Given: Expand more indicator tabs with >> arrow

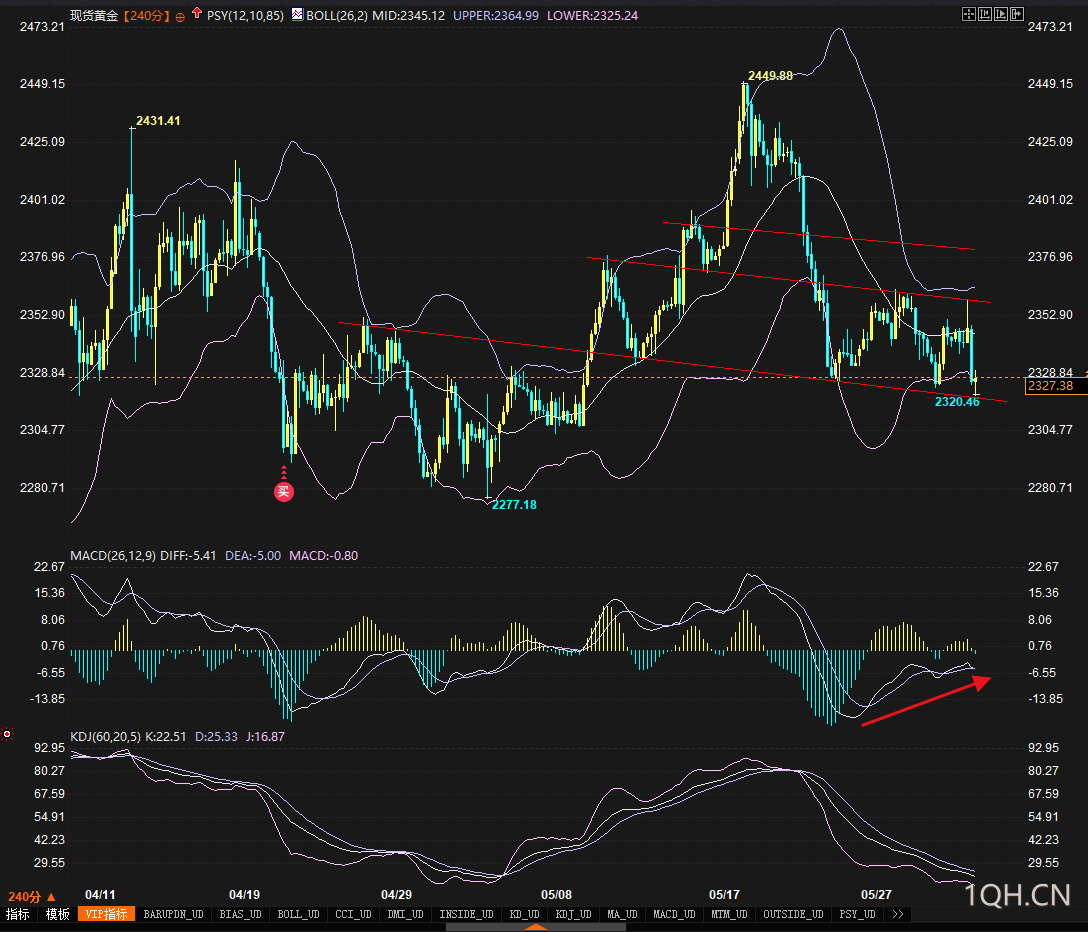Looking at the screenshot, I should click(898, 914).
